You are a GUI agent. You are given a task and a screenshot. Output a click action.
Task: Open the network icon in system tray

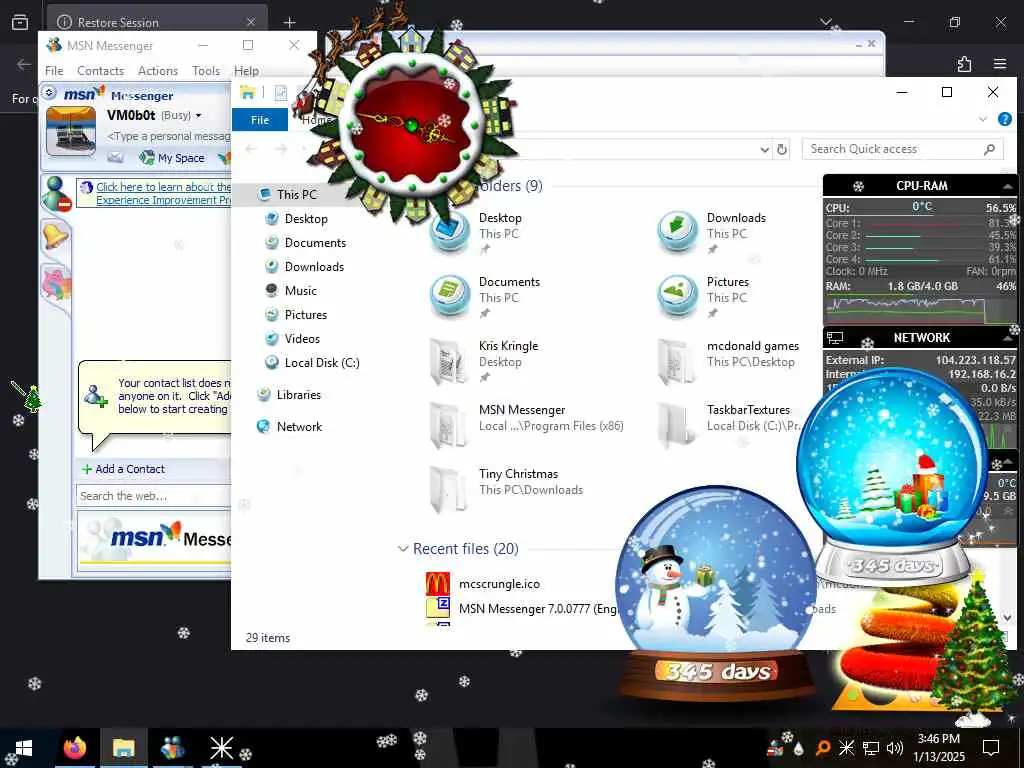[x=871, y=748]
